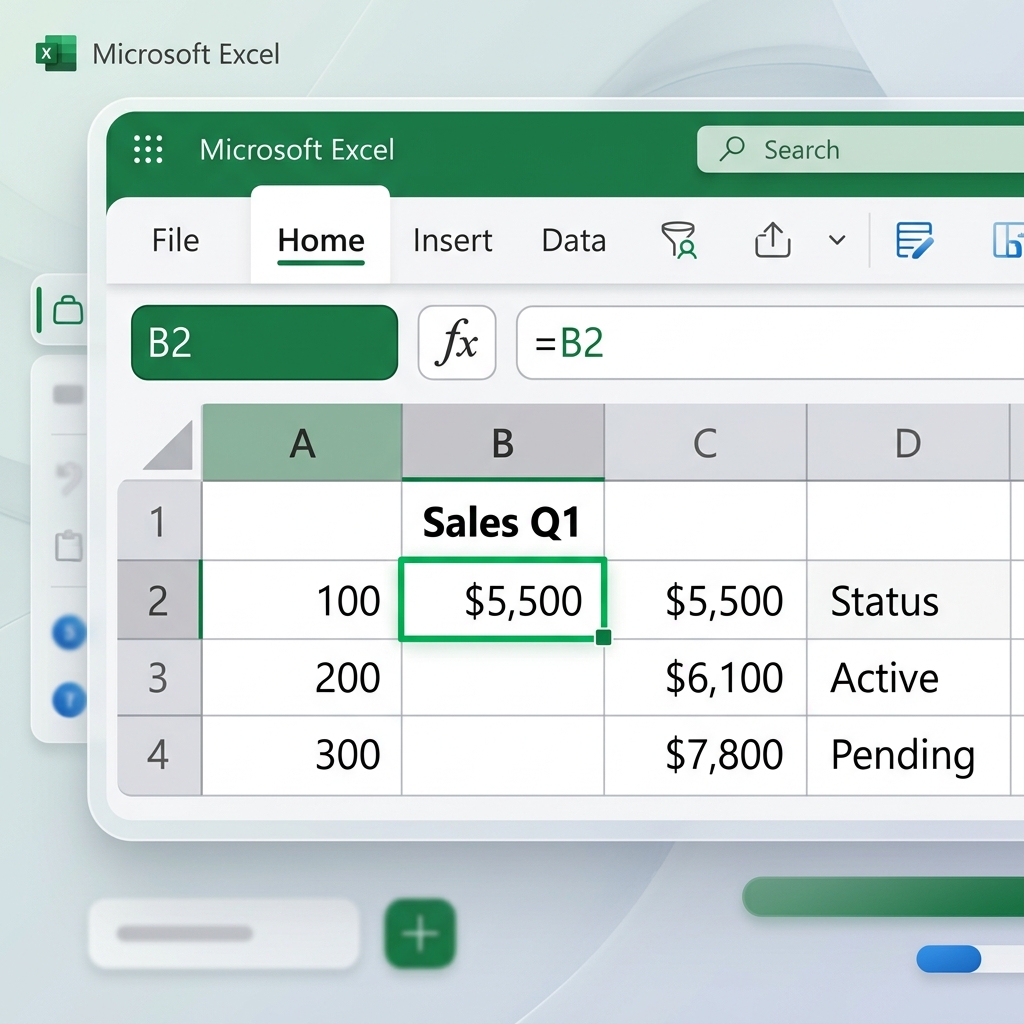Click cell C2 with $5,500
Image resolution: width=1024 pixels, height=1024 pixels.
[x=705, y=600]
